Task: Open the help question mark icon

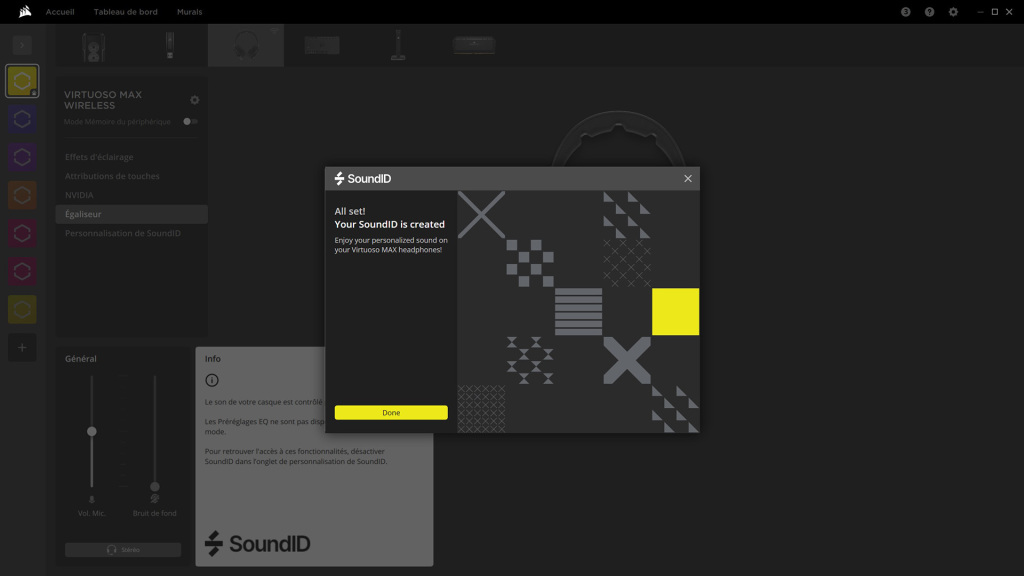Action: click(929, 12)
